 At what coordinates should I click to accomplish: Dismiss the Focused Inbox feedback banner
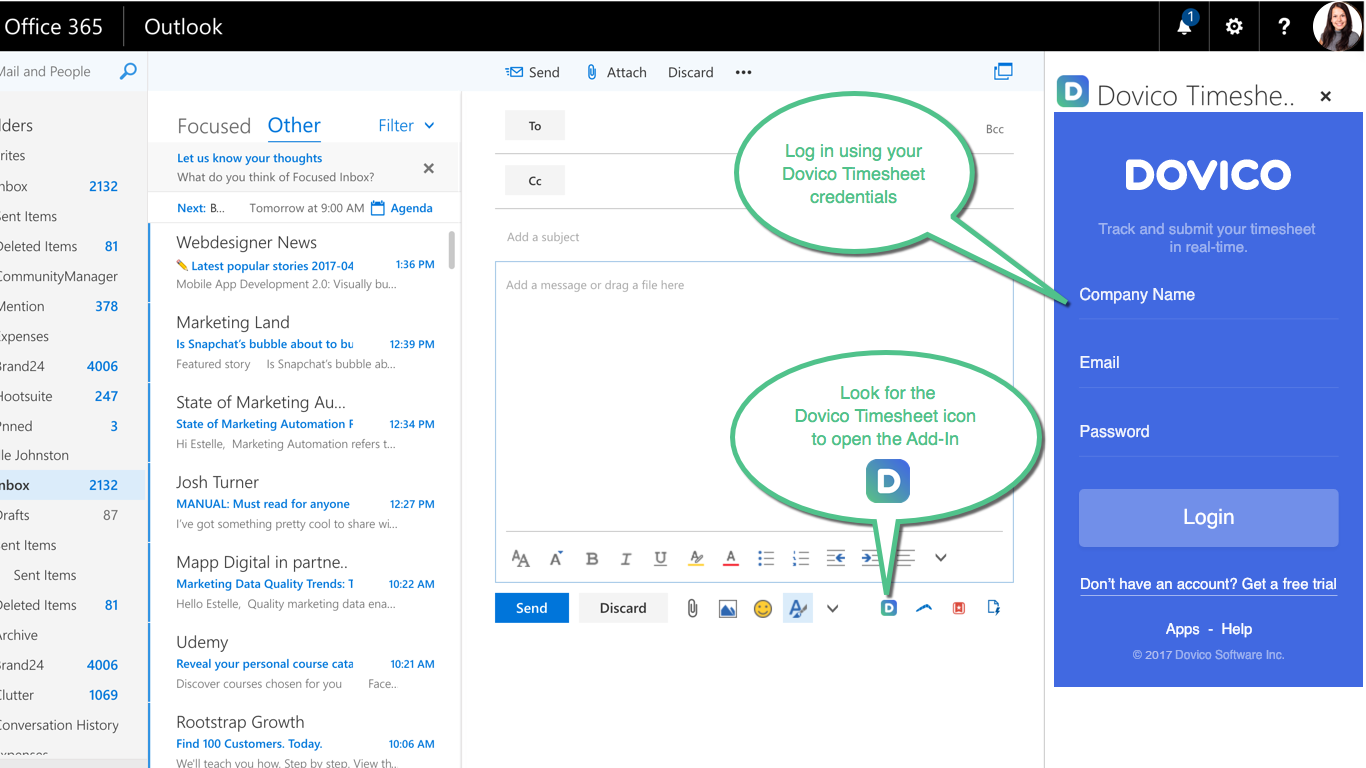click(429, 168)
